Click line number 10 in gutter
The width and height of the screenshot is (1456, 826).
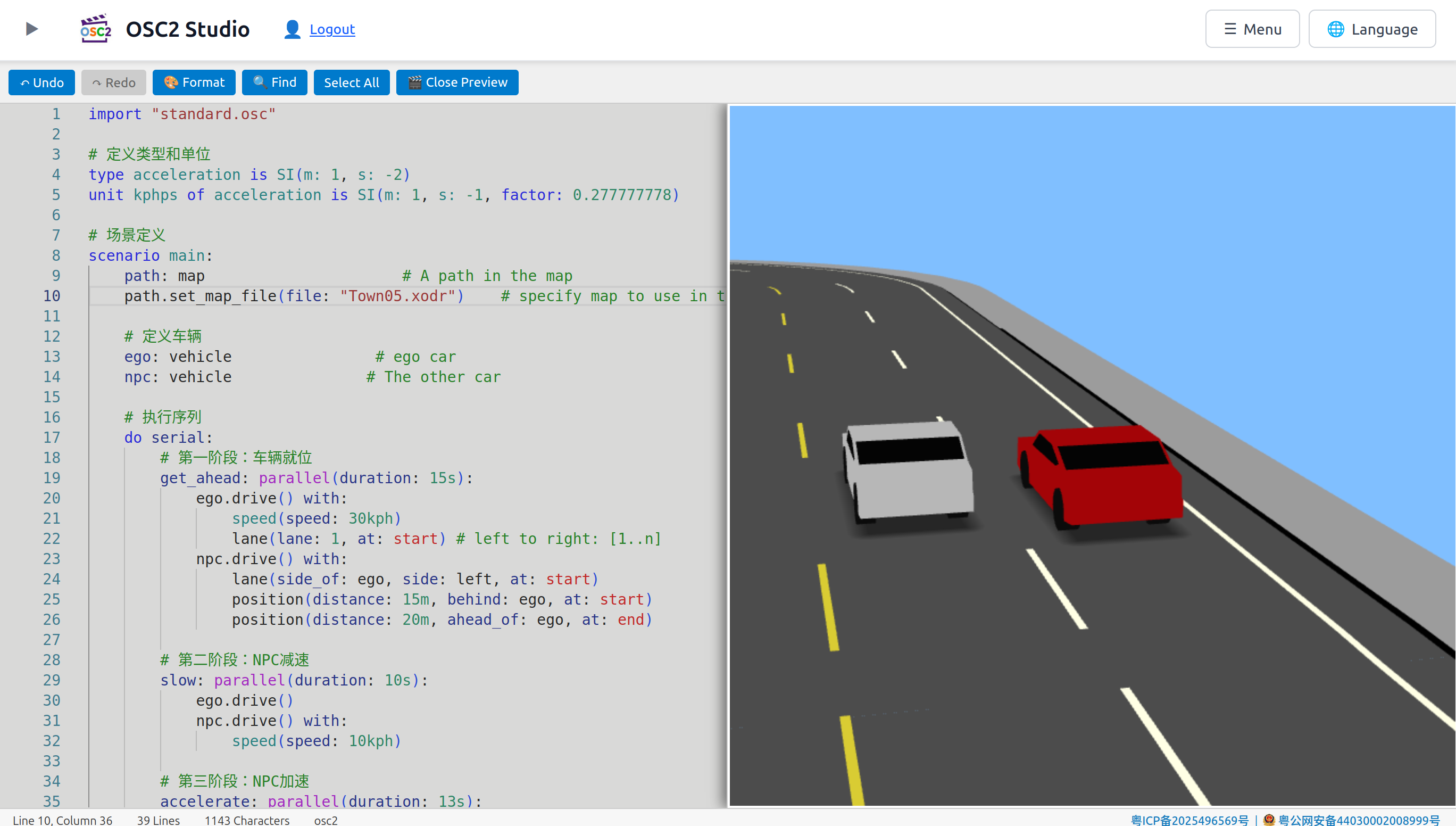52,296
